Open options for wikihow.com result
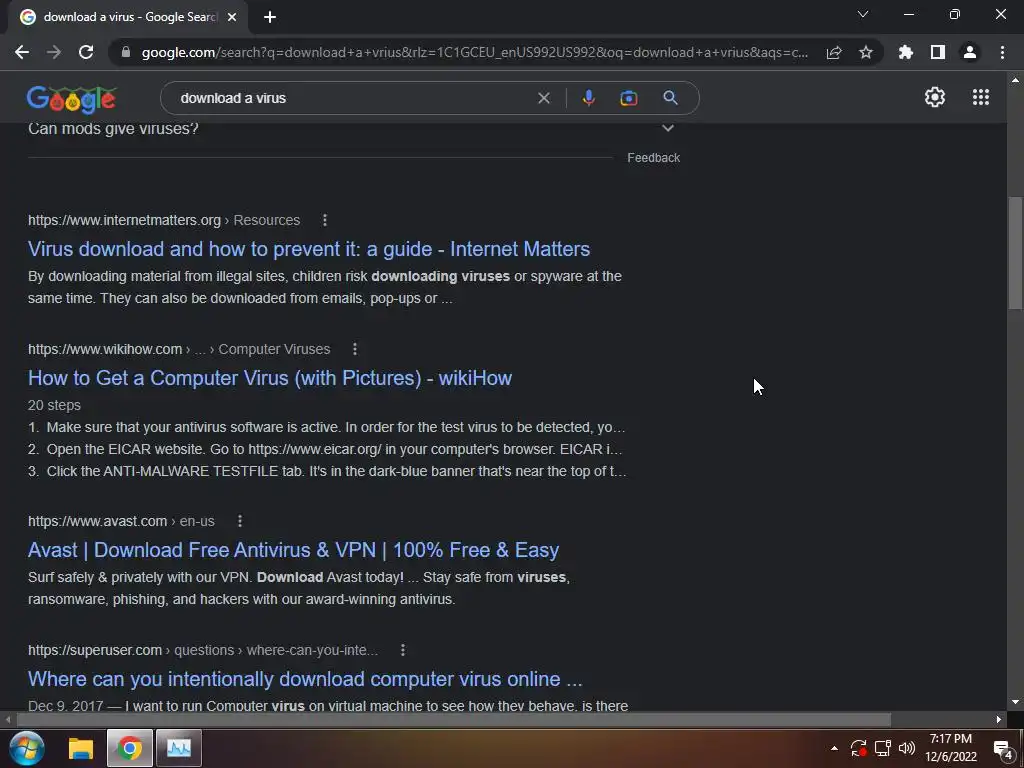 355,349
